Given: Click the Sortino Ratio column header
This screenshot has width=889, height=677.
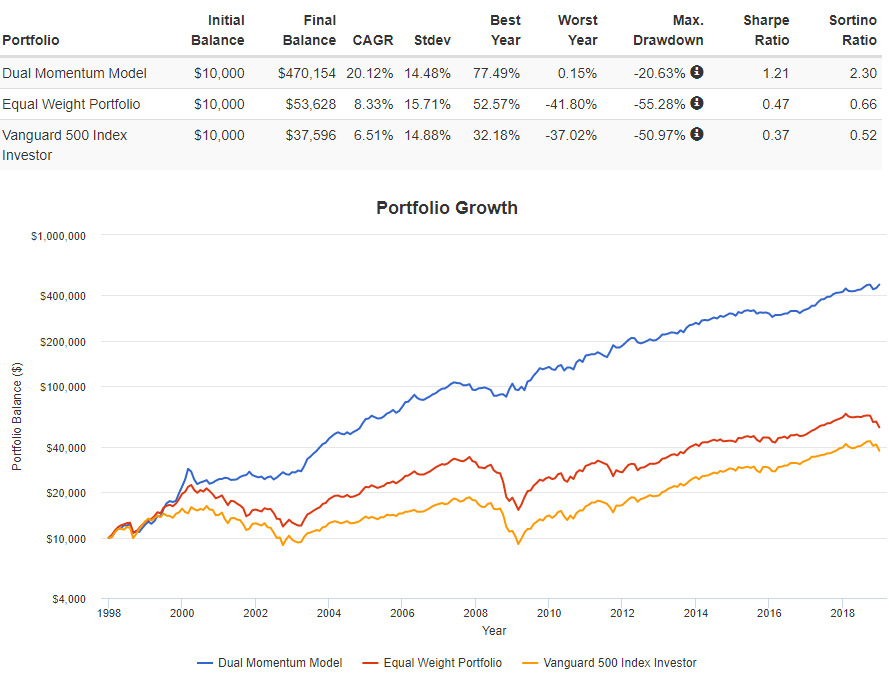Looking at the screenshot, I should [855, 30].
